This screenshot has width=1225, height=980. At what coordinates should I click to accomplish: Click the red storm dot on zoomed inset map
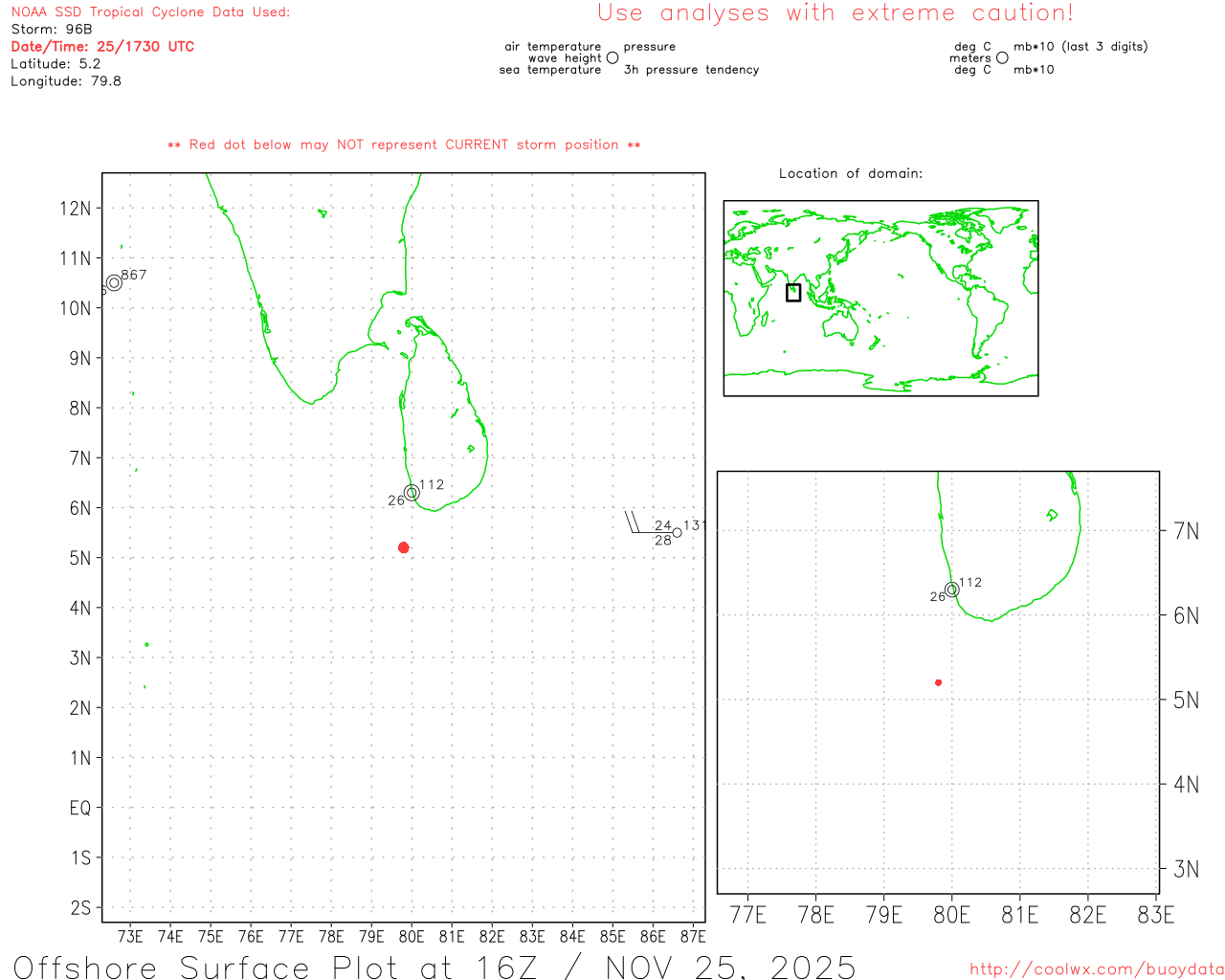[x=938, y=682]
